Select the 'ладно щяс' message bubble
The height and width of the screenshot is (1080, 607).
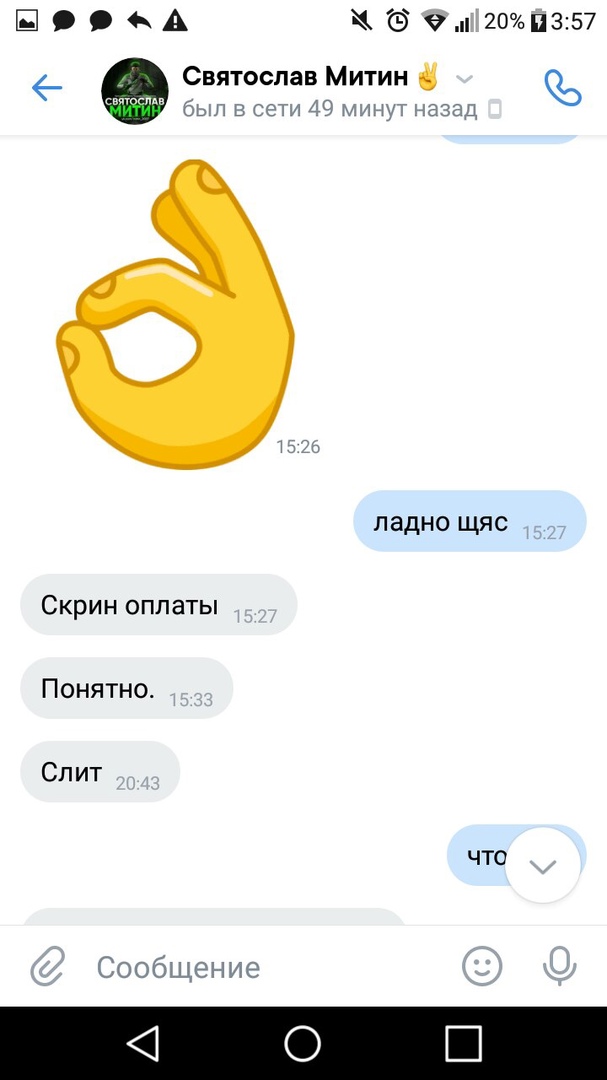469,521
